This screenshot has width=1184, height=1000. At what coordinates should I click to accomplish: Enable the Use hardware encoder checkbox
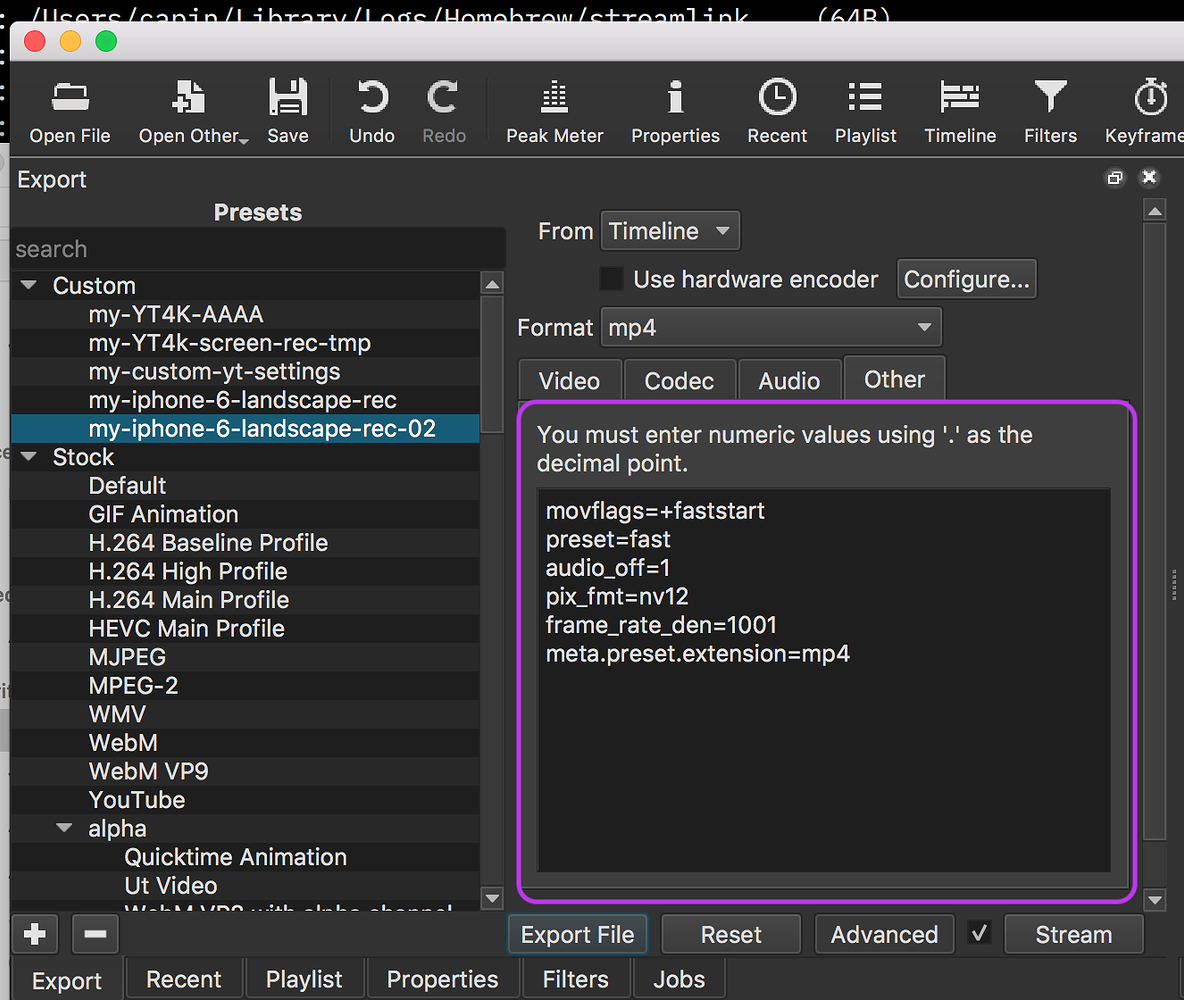point(611,279)
